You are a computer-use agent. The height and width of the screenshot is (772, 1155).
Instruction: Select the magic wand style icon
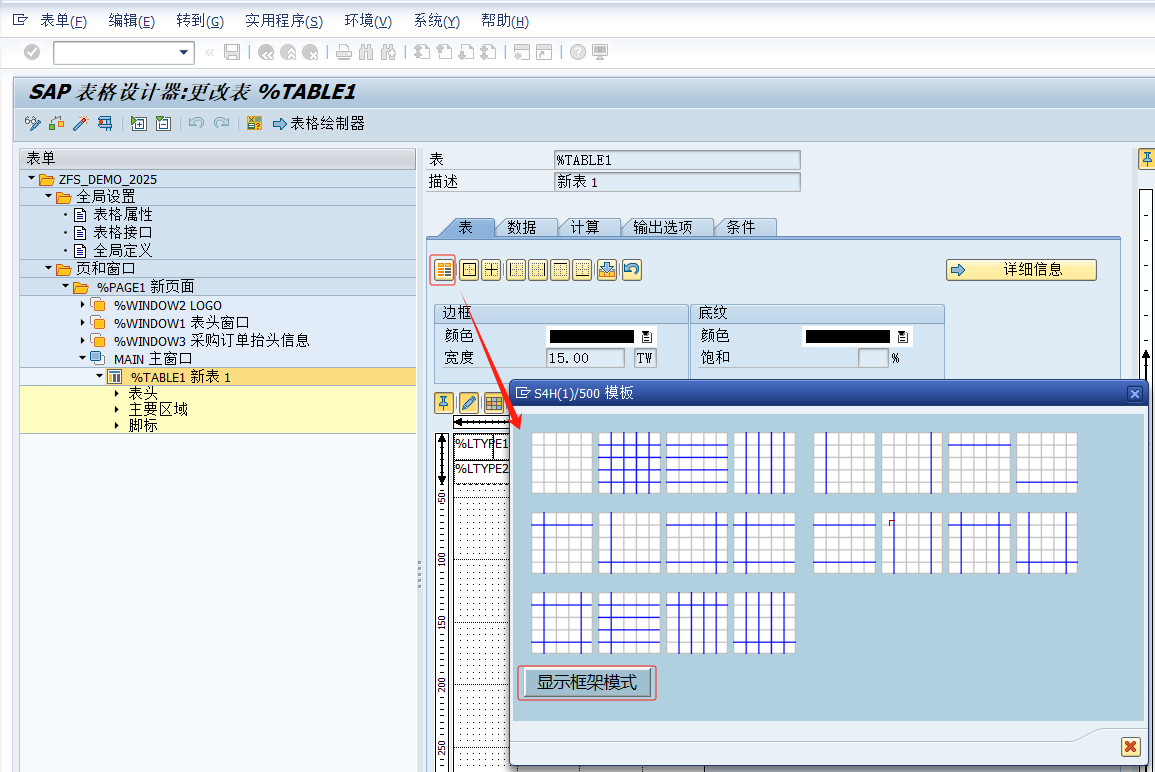pos(79,123)
